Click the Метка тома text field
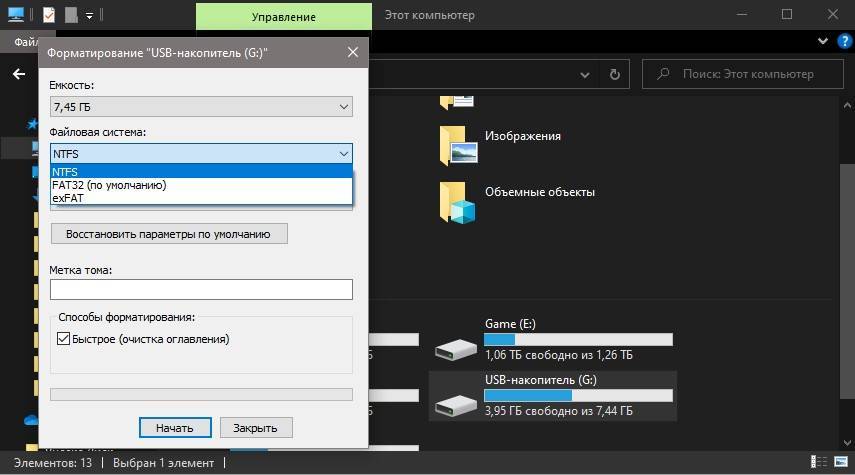 pyautogui.click(x=201, y=289)
